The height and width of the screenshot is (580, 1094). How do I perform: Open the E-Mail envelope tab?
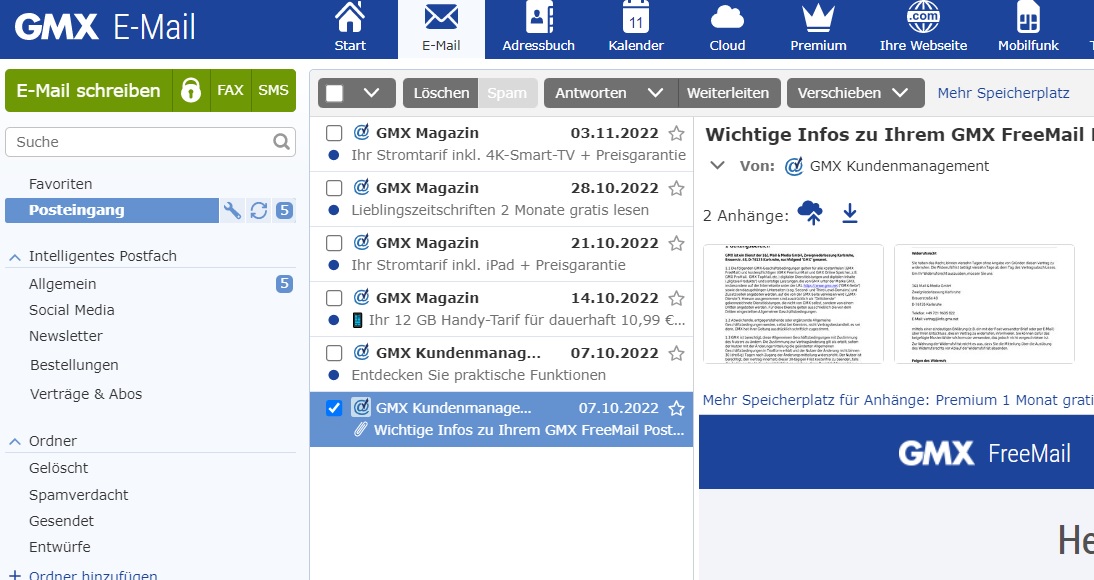[x=441, y=28]
